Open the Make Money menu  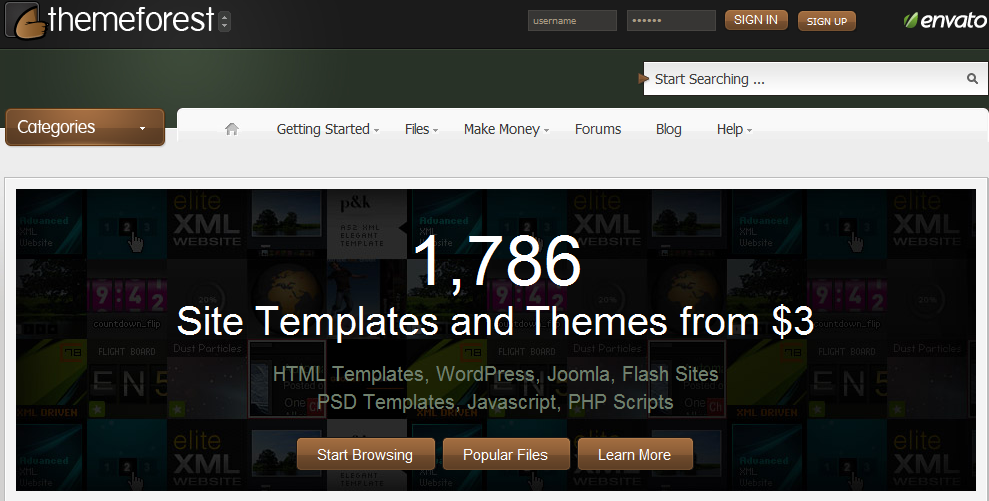(x=506, y=129)
